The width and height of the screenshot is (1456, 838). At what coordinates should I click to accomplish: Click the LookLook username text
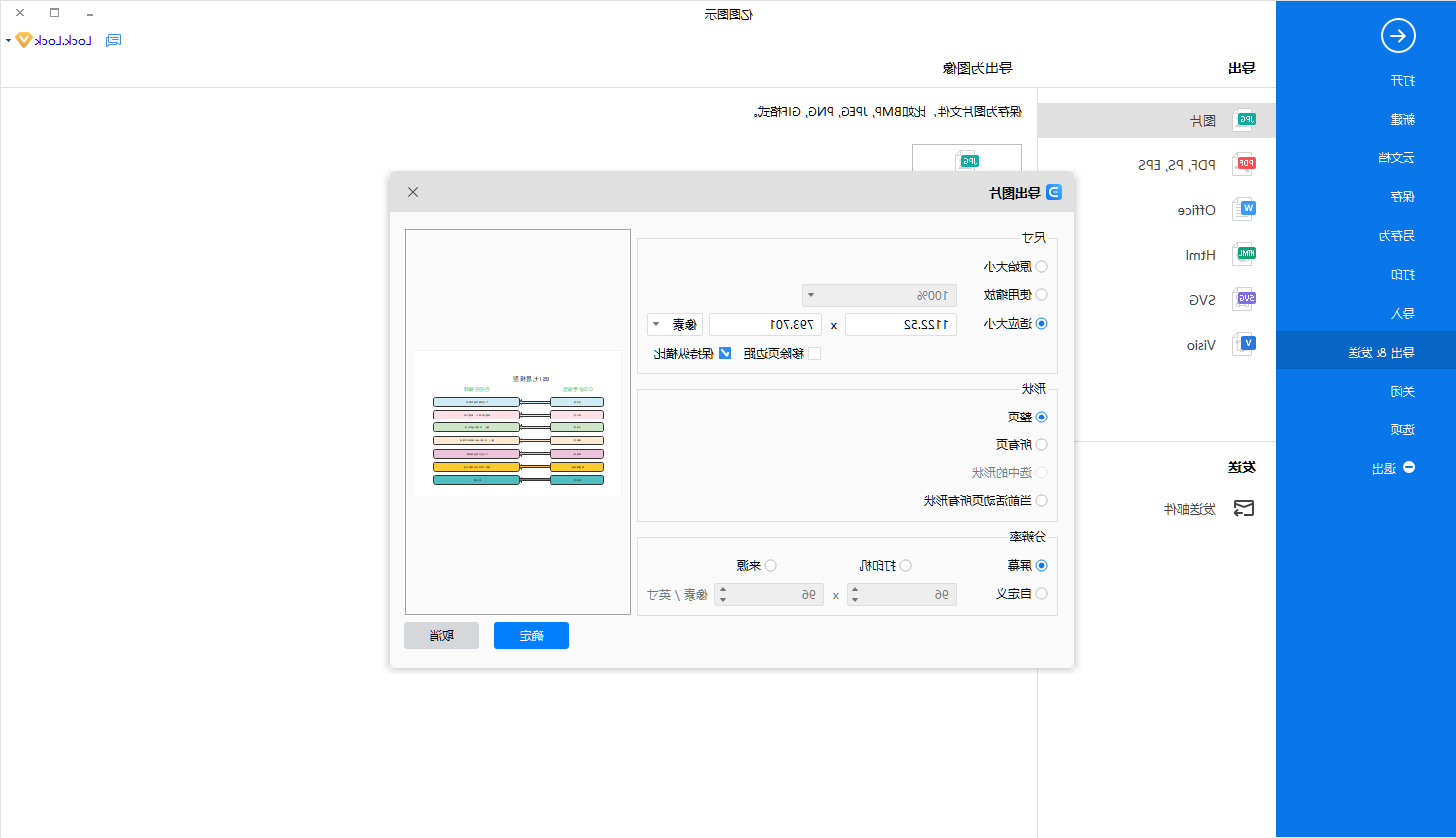coord(63,41)
